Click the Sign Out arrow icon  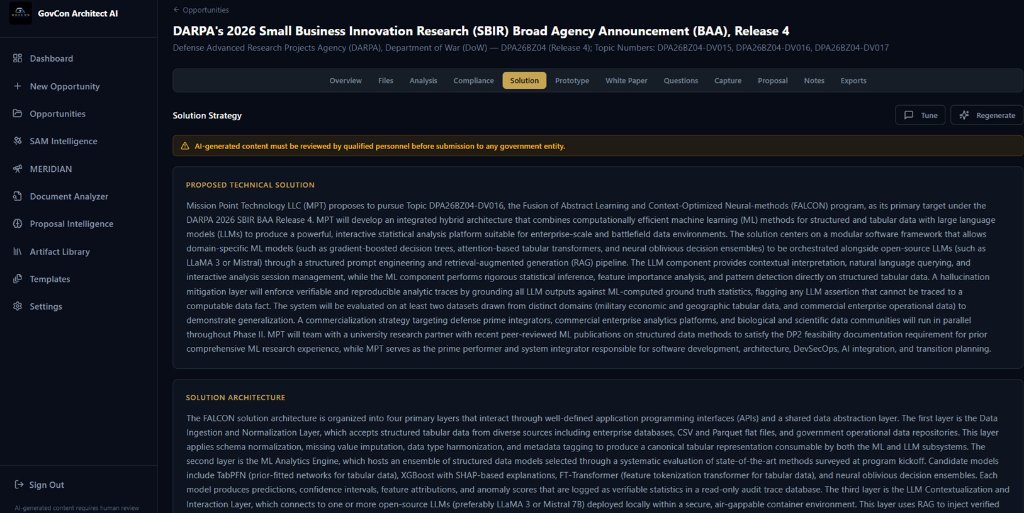[x=19, y=484]
